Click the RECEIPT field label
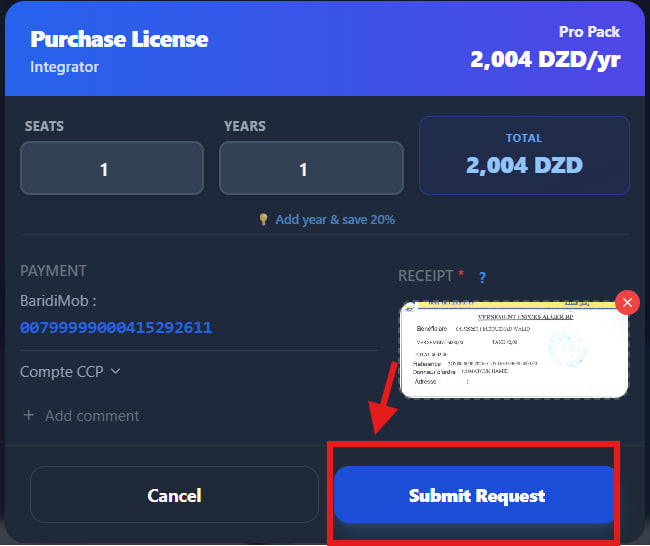This screenshot has height=546, width=650. [x=427, y=276]
